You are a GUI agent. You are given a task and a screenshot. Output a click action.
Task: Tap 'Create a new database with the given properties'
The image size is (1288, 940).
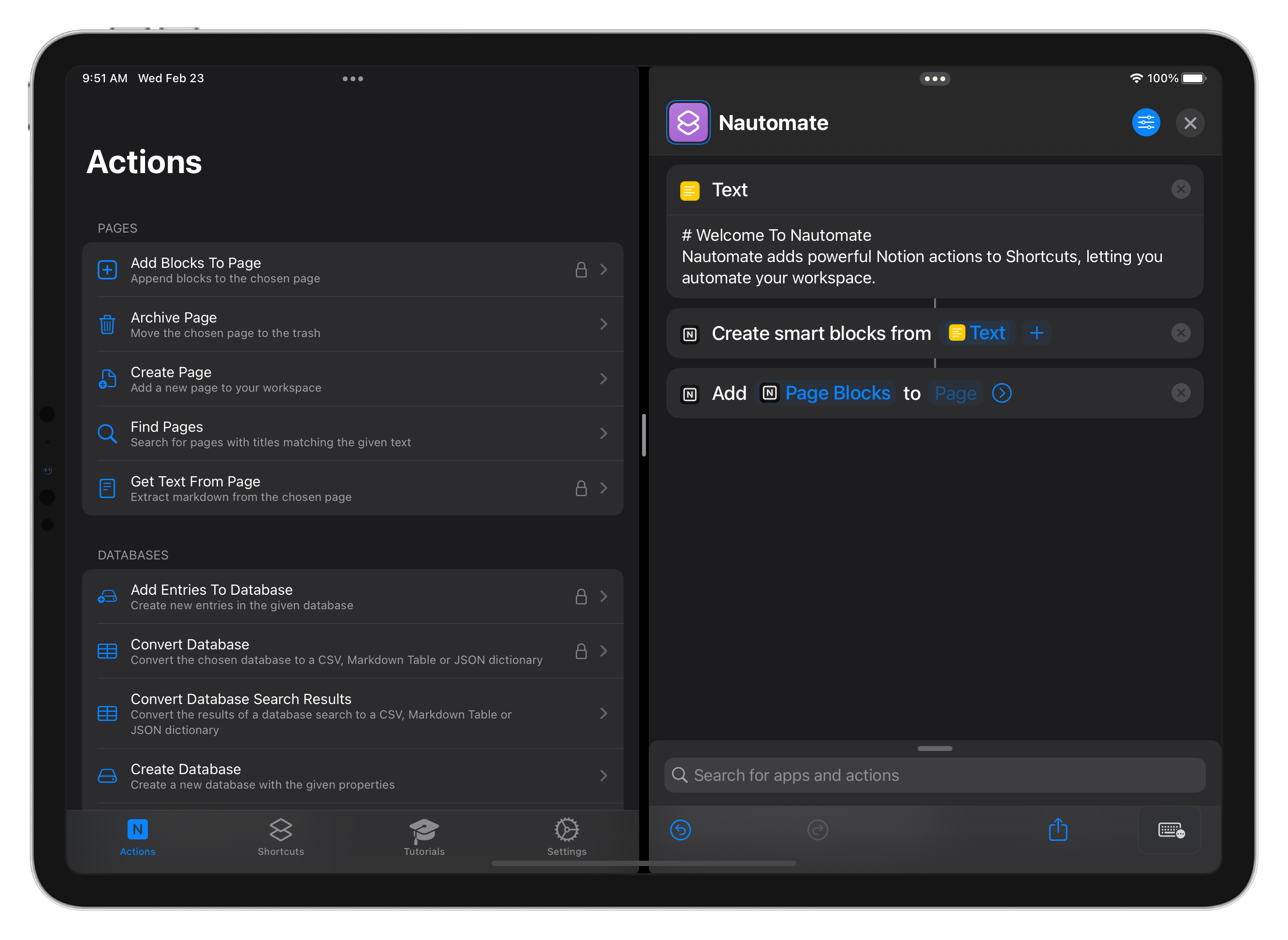click(x=263, y=785)
